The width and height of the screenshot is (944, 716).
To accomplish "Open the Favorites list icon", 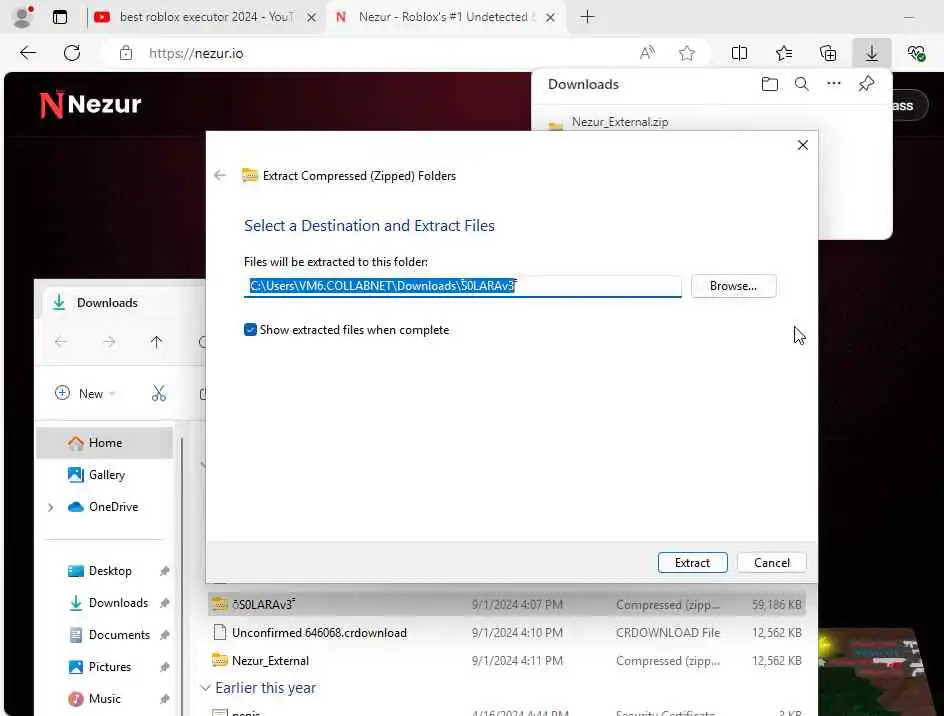I will click(784, 53).
